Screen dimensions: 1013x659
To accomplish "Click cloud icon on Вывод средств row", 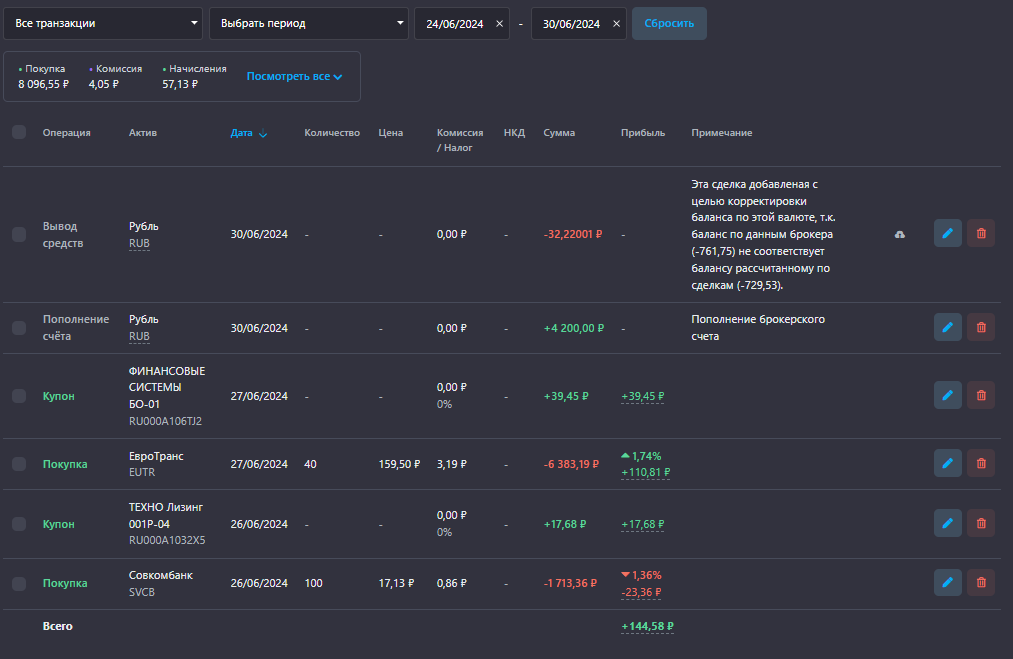I will [899, 234].
